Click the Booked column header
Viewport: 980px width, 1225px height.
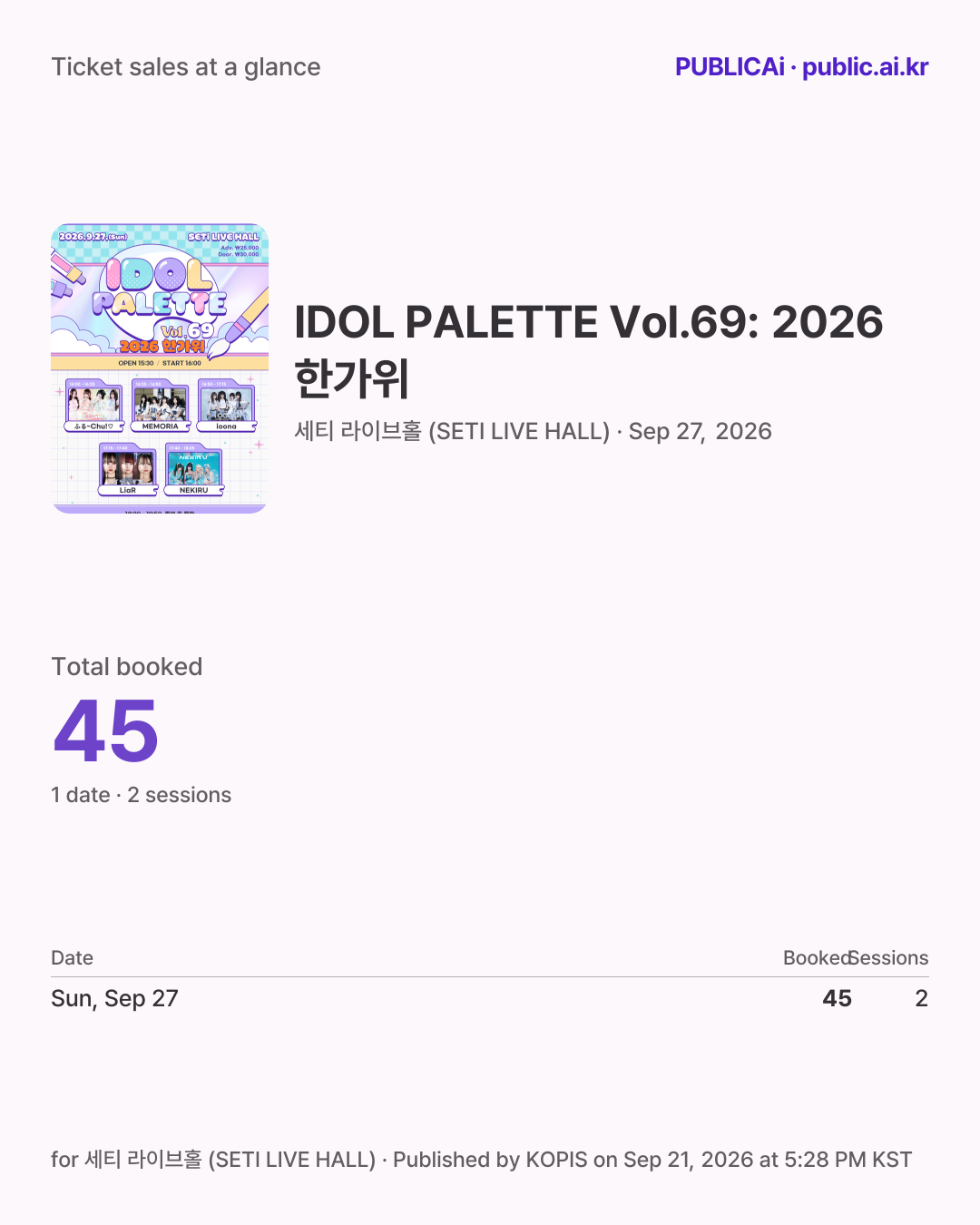point(817,958)
